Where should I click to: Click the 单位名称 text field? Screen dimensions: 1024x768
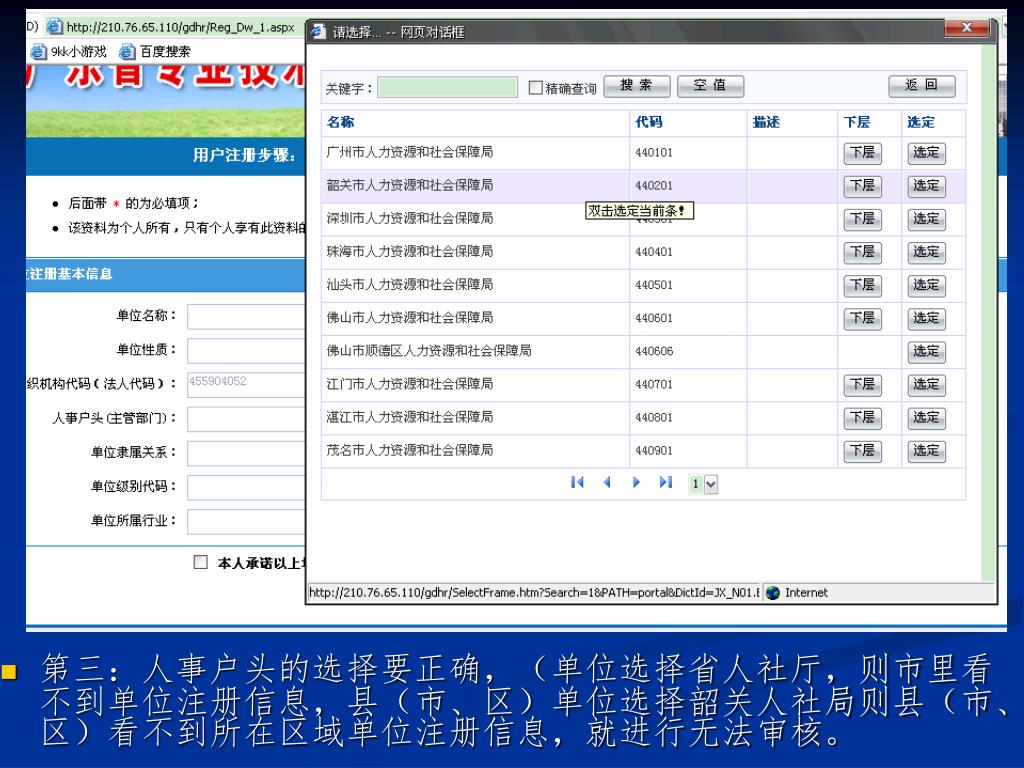tap(244, 317)
